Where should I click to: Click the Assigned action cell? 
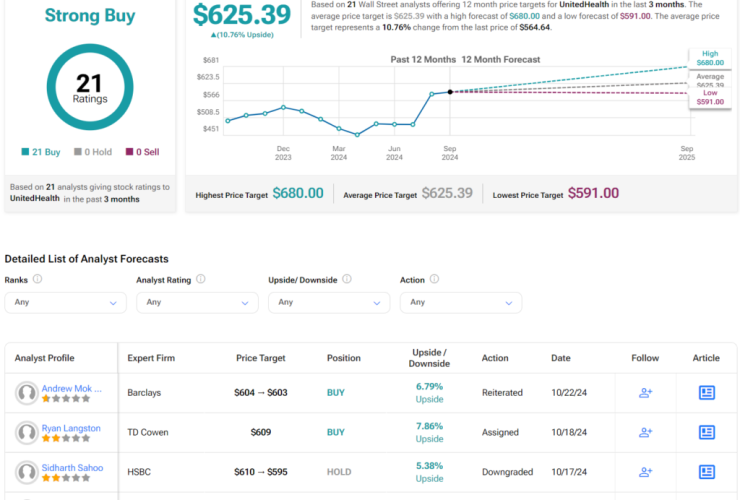(500, 432)
